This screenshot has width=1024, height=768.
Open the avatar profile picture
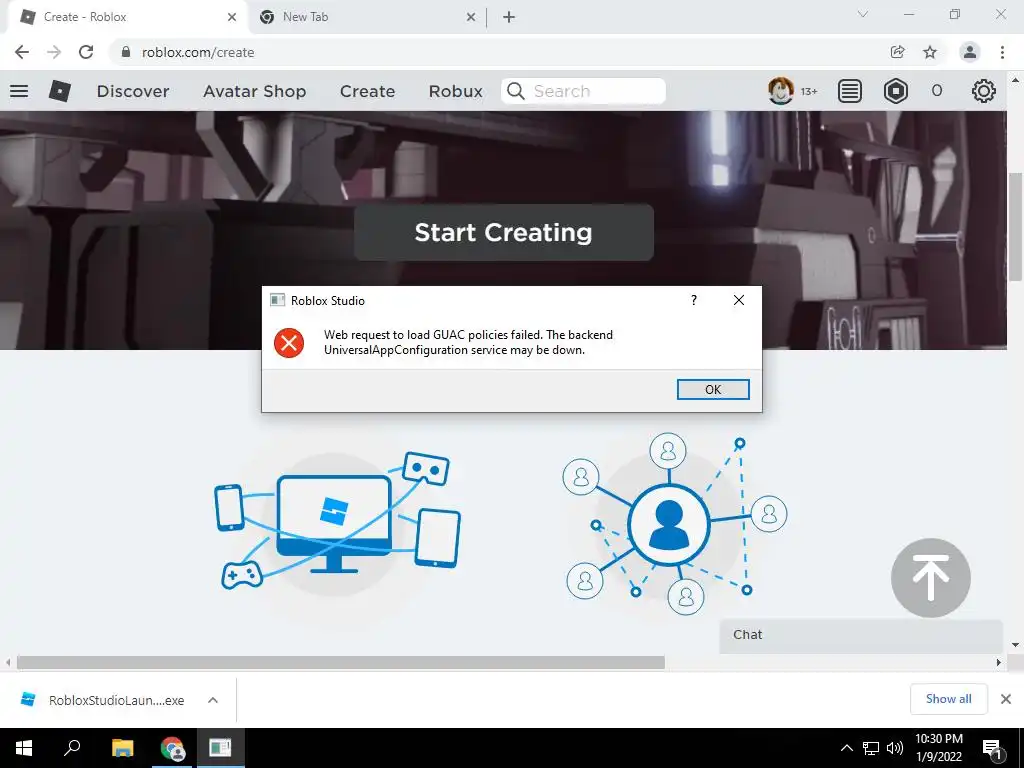780,91
